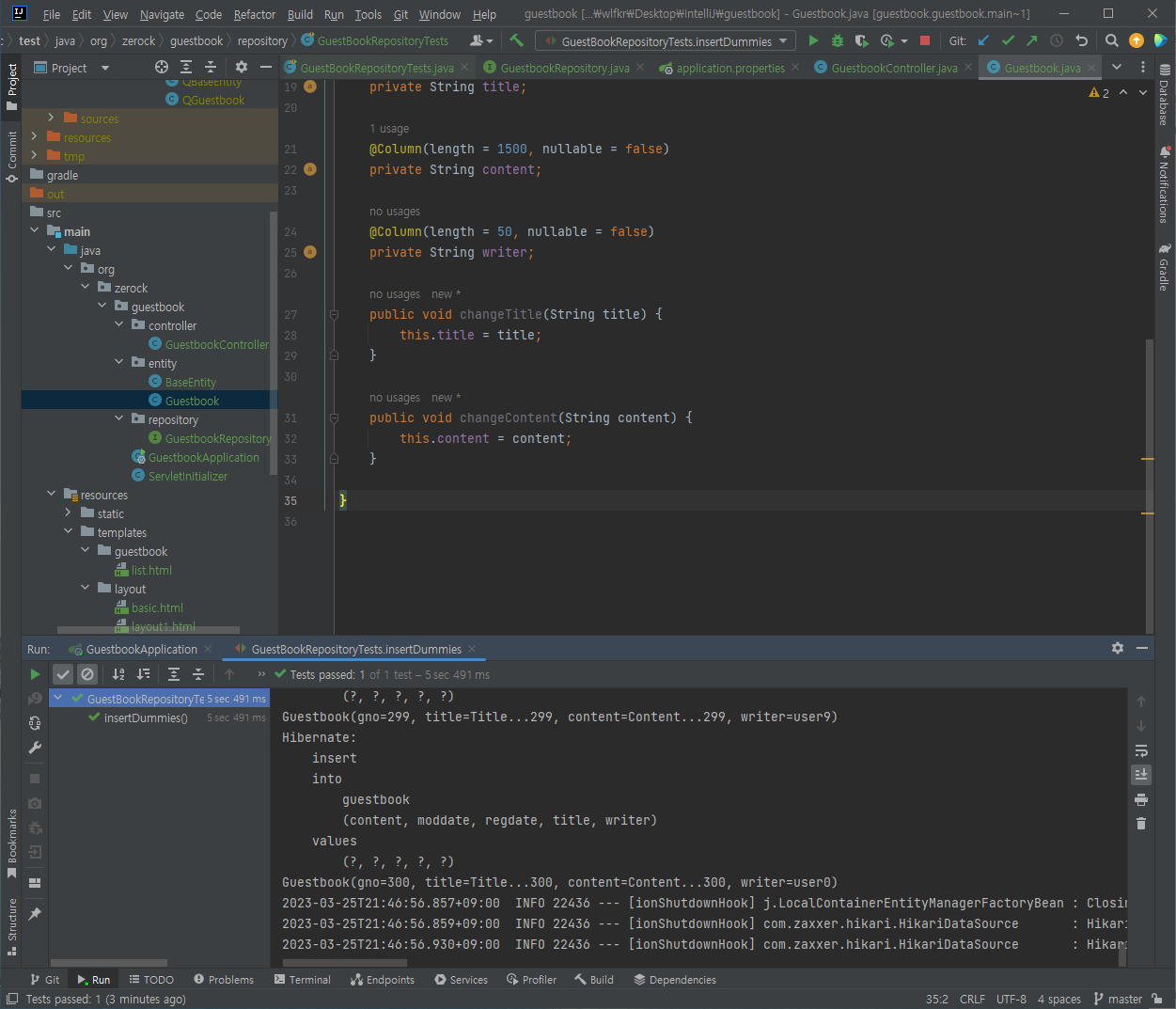Click Collapse All icon in Project panel

[x=211, y=68]
